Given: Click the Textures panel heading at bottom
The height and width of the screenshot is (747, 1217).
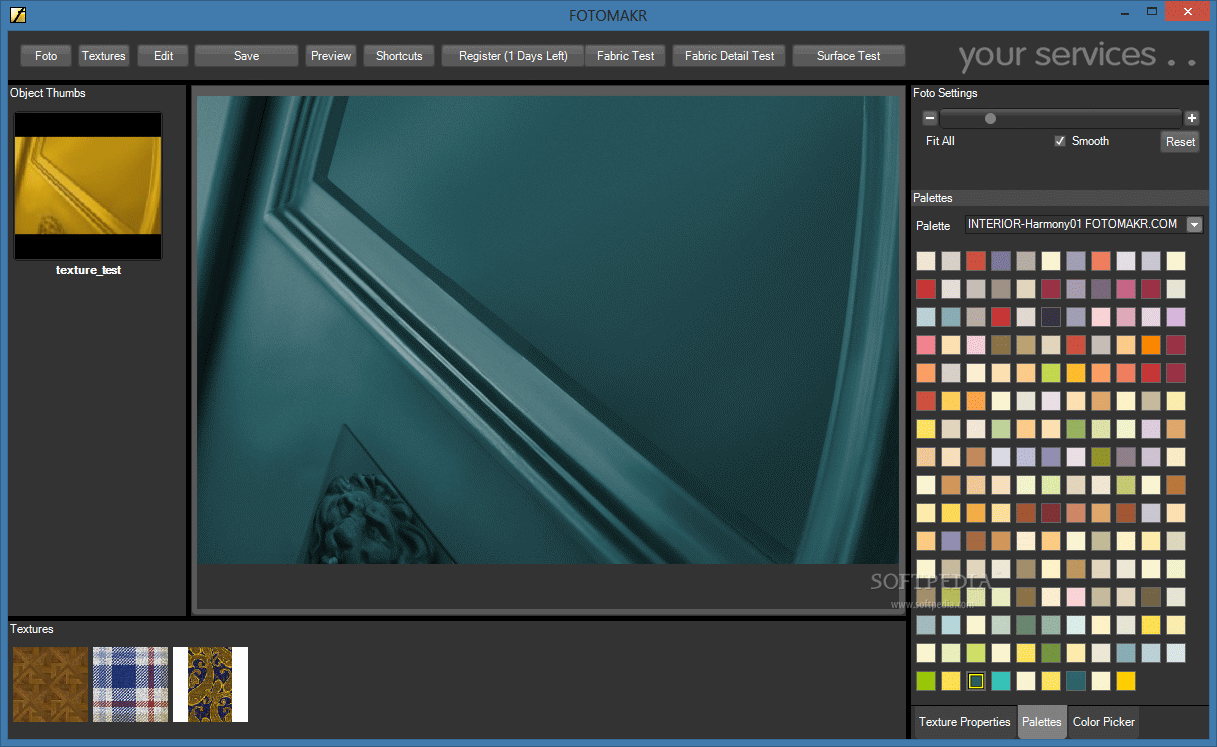Looking at the screenshot, I should (32, 629).
